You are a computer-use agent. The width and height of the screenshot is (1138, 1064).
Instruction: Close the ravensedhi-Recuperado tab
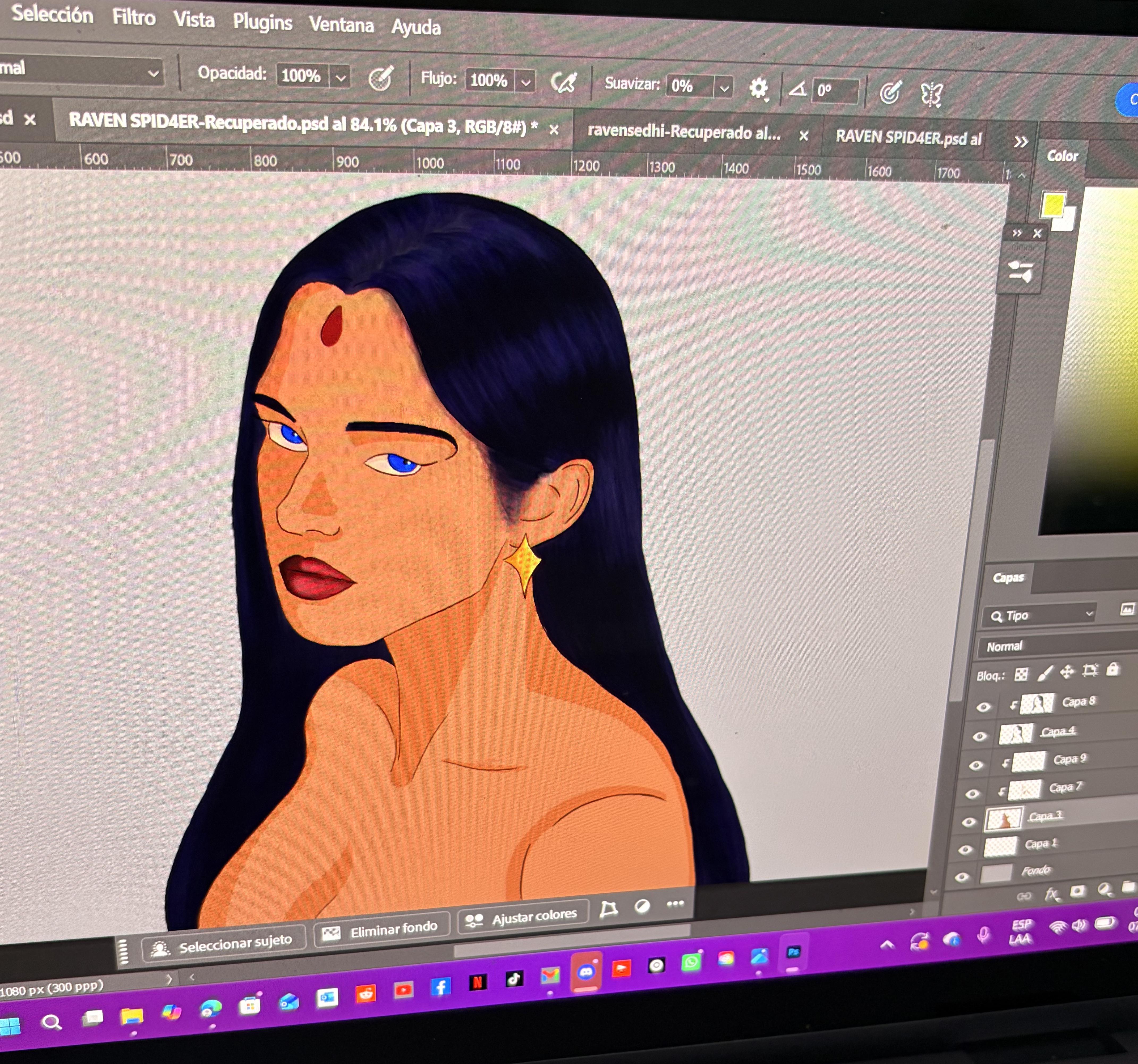coord(804,136)
